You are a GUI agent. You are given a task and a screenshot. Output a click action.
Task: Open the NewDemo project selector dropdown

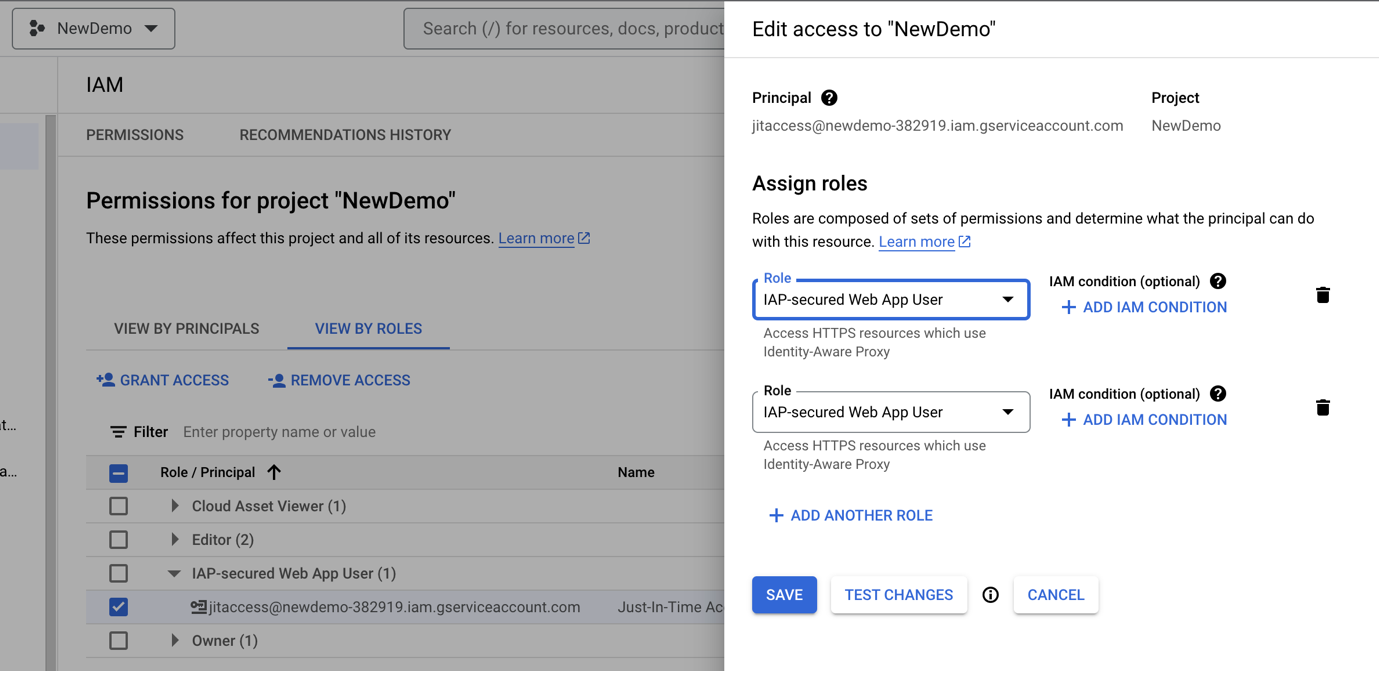click(94, 29)
